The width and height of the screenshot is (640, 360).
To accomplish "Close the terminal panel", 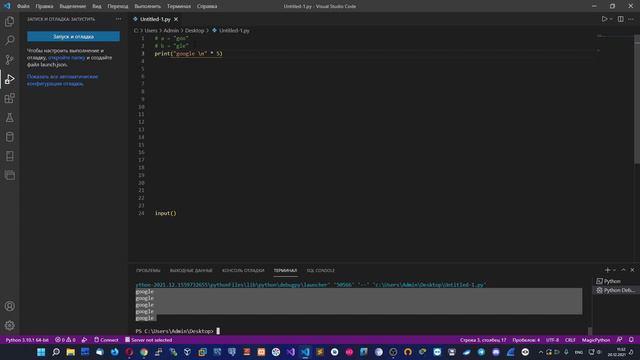I will 632,270.
